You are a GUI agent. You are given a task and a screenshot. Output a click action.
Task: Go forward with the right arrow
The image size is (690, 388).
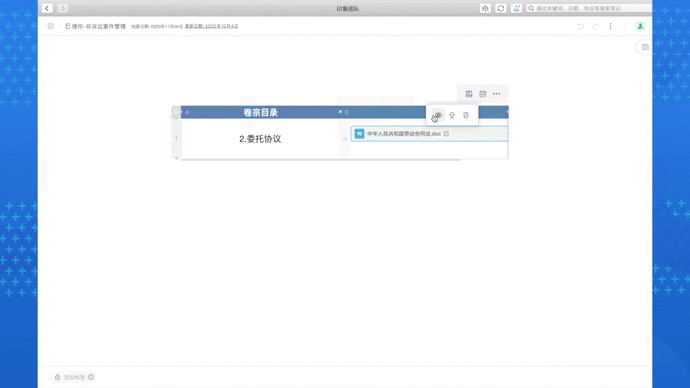coord(62,8)
